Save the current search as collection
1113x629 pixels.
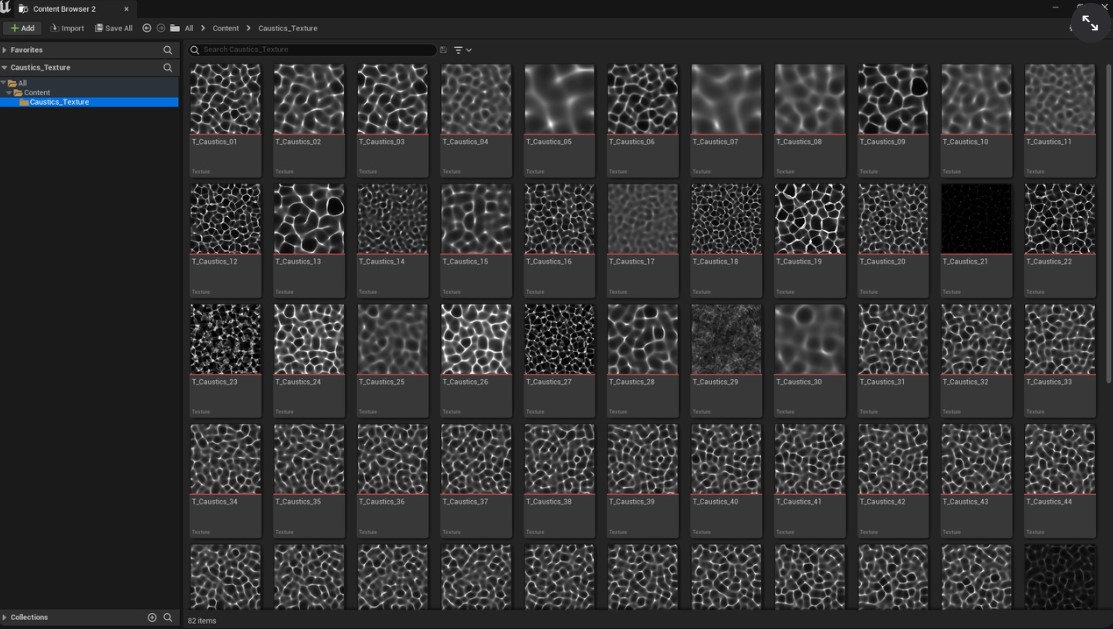point(443,50)
